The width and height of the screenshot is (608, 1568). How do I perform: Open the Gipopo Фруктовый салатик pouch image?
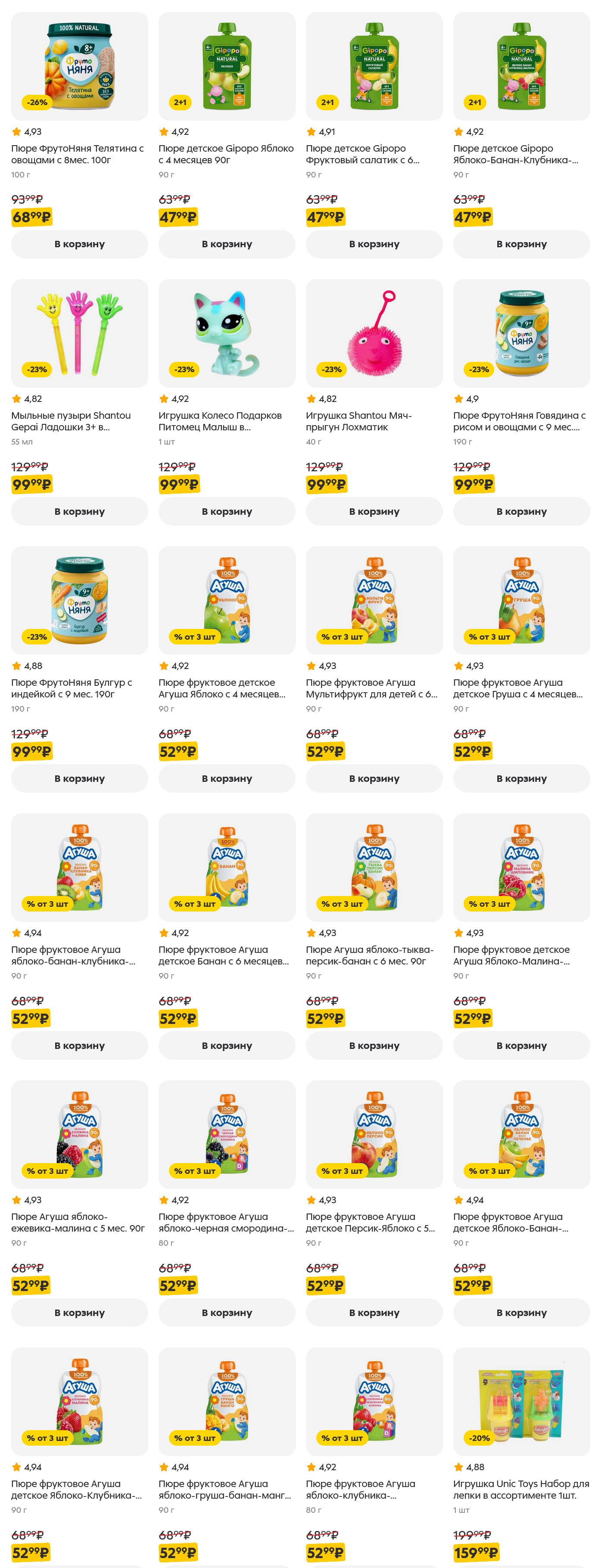pyautogui.click(x=374, y=66)
